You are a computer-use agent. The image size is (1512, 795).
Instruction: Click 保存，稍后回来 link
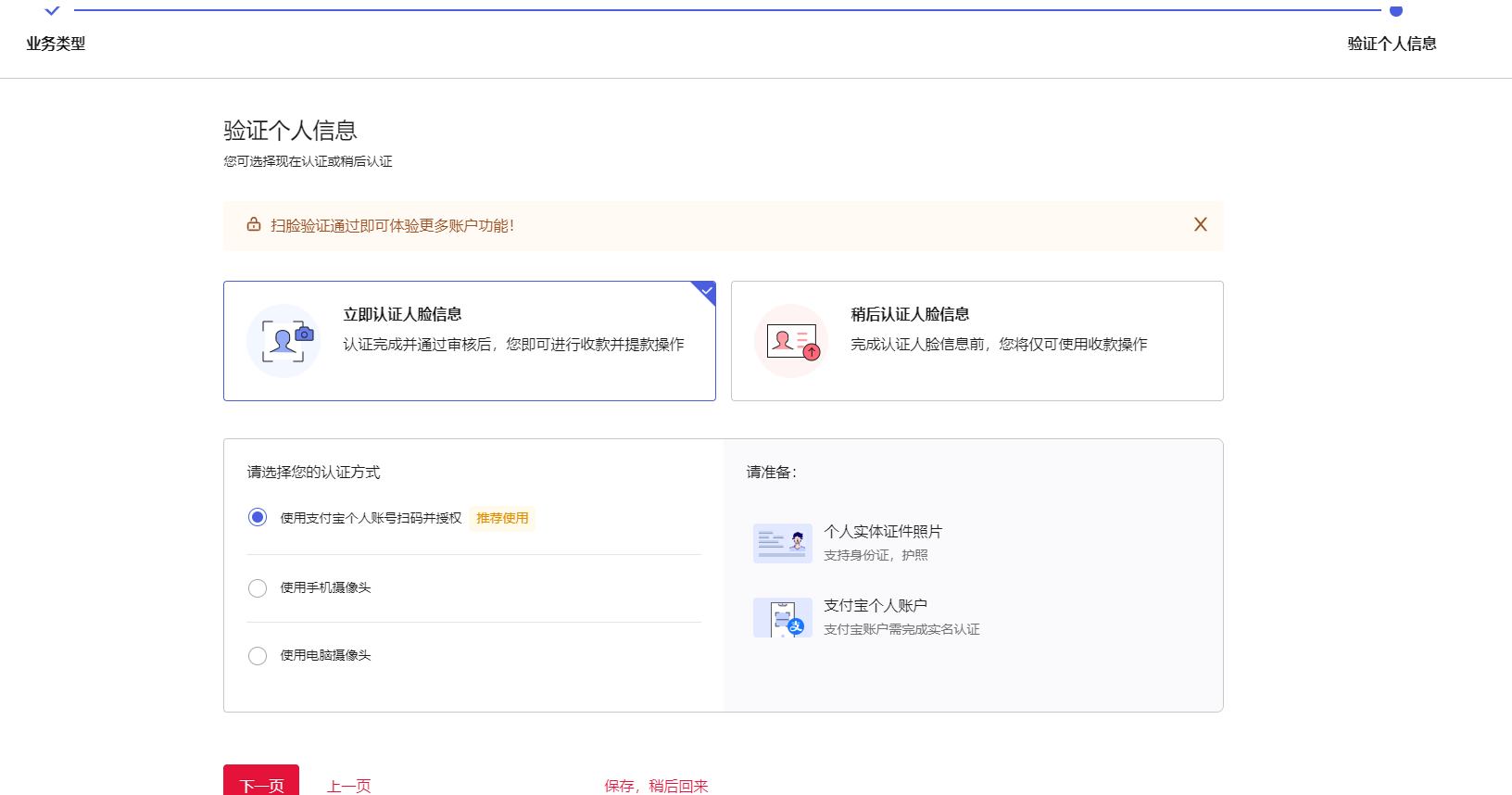pos(656,786)
